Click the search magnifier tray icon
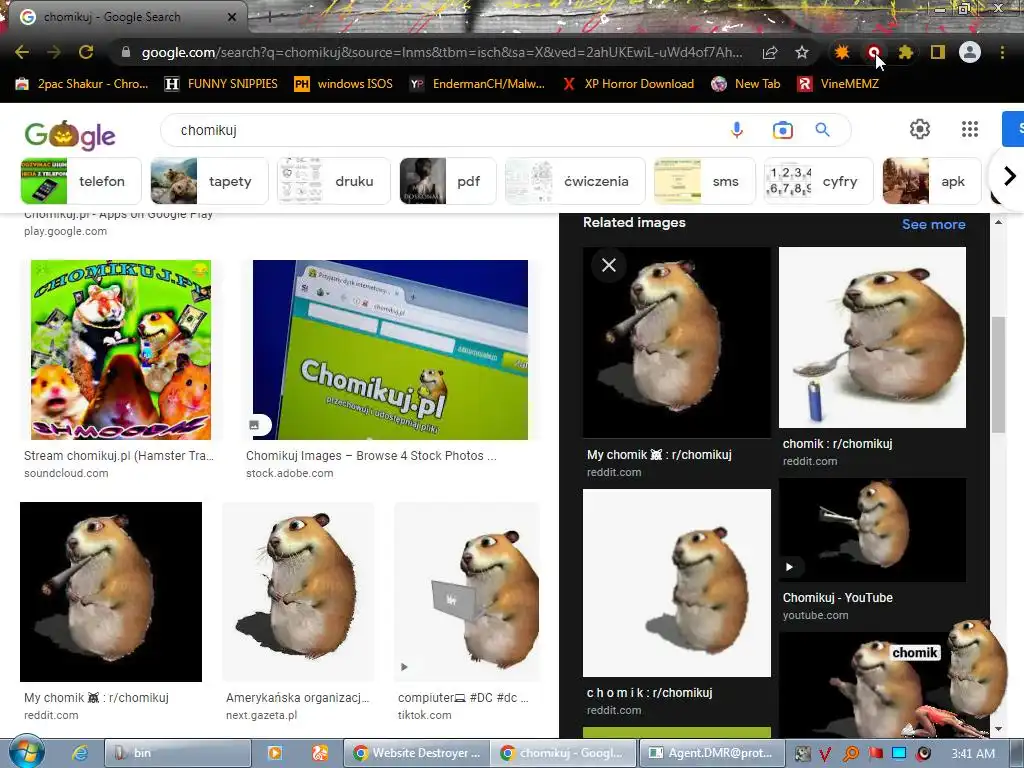 click(x=851, y=754)
